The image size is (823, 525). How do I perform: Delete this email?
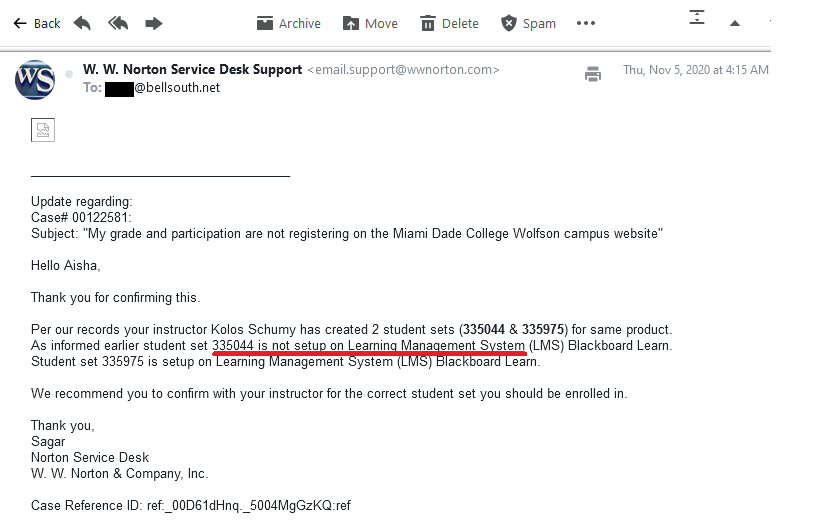450,23
